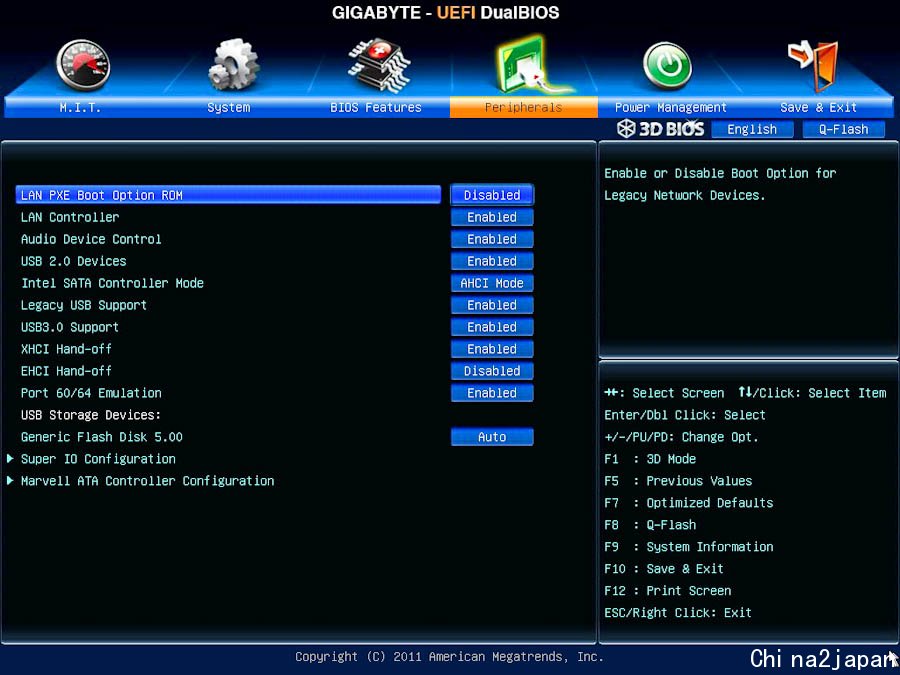Expand Super IO Configuration arrow
This screenshot has width=900, height=675.
[10, 459]
